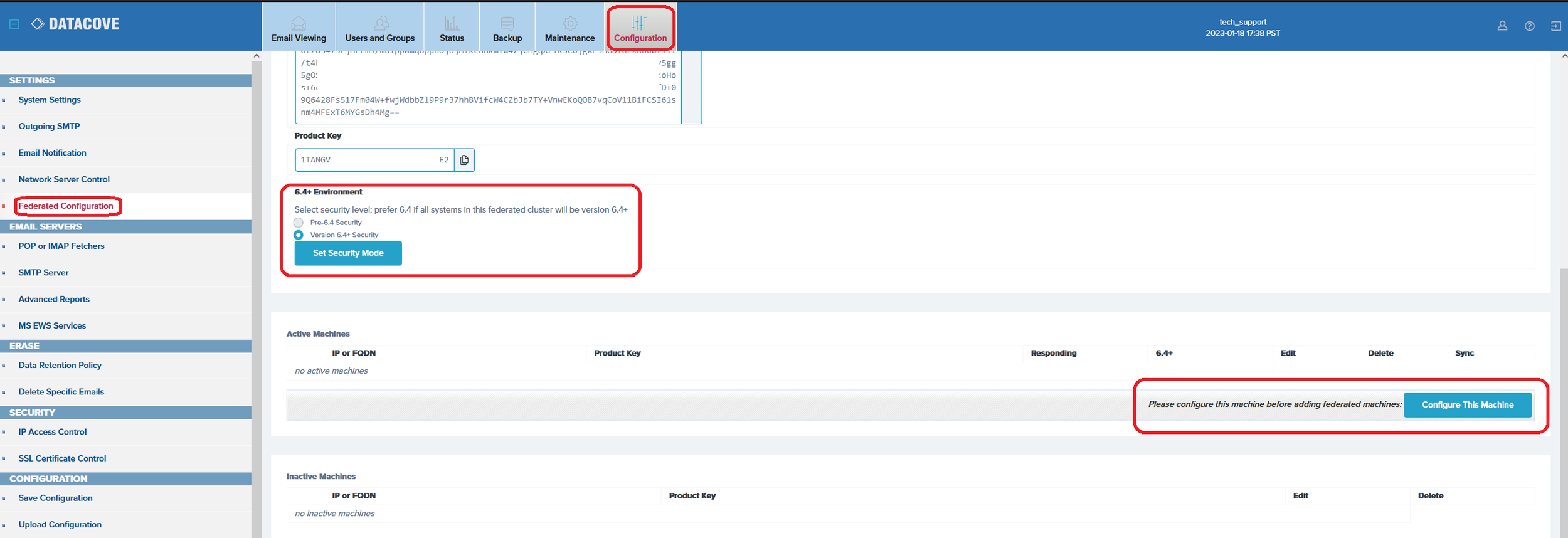1568x538 pixels.
Task: Switch to the Maintenance tab
Action: pyautogui.click(x=569, y=28)
